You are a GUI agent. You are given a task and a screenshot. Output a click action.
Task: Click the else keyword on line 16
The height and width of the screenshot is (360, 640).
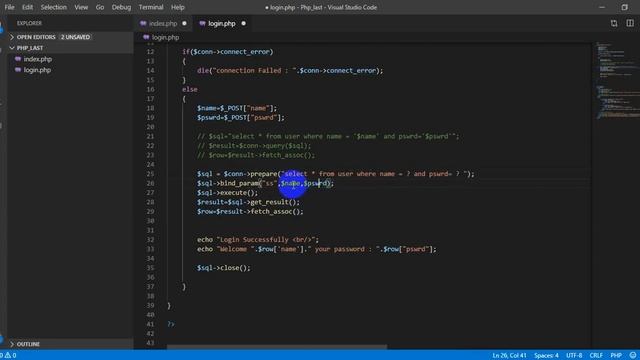pos(190,90)
